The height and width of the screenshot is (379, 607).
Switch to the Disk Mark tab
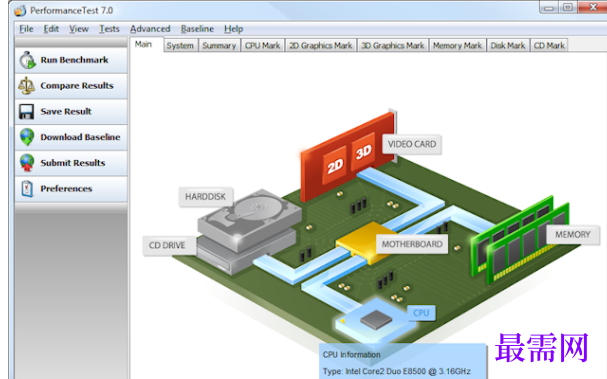point(508,45)
